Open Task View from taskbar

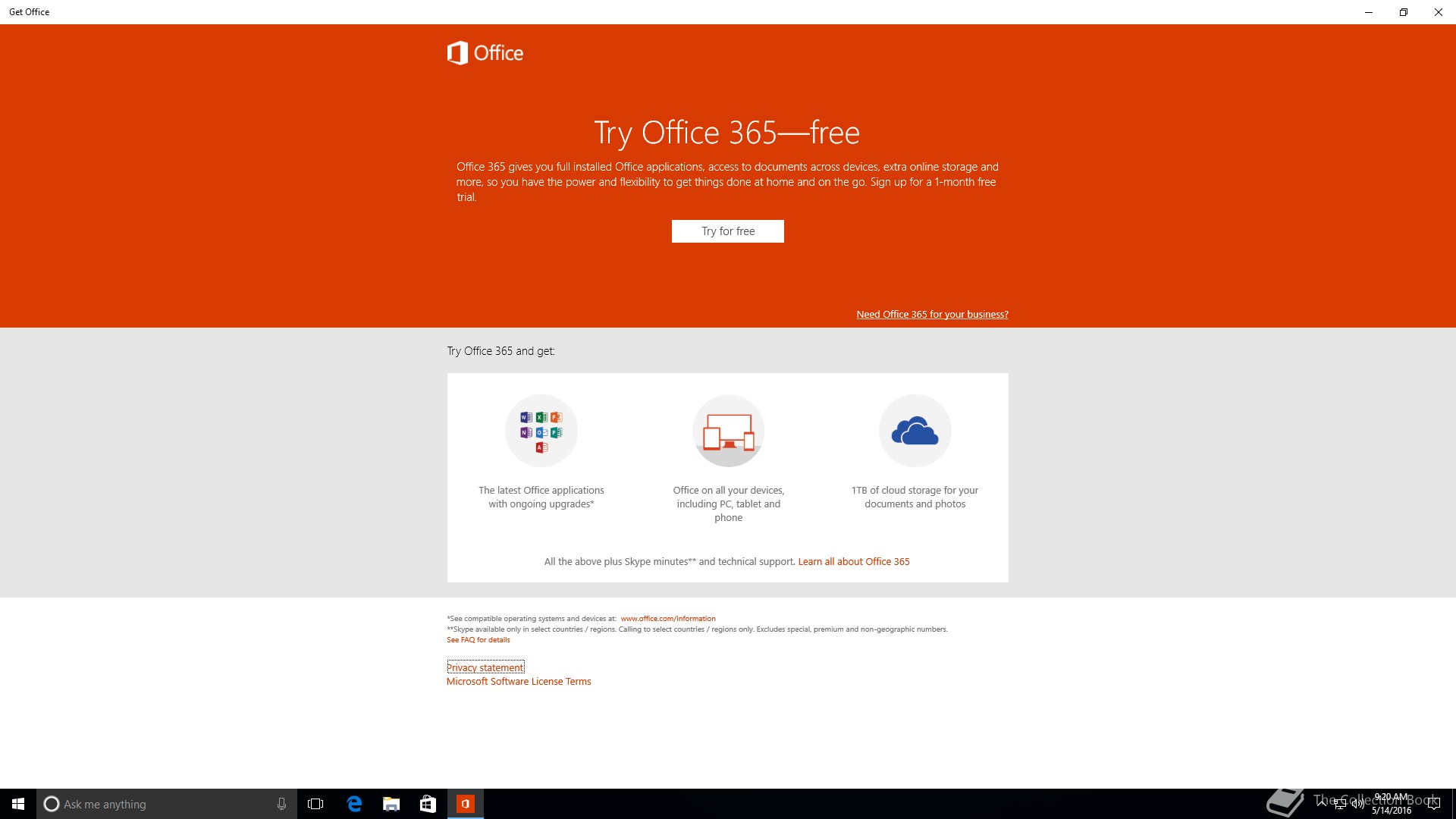[x=315, y=804]
